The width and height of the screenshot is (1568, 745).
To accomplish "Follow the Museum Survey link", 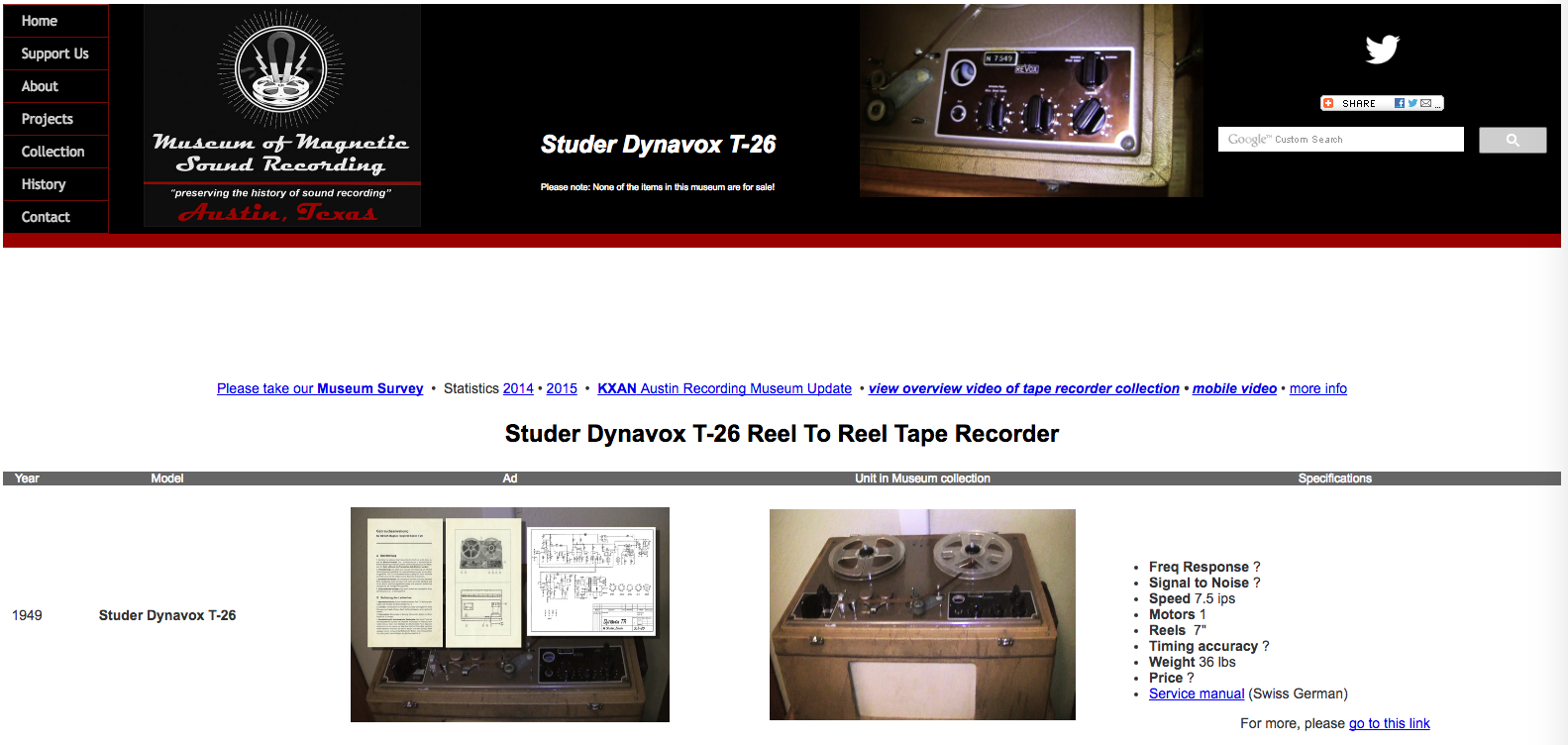I will 320,388.
